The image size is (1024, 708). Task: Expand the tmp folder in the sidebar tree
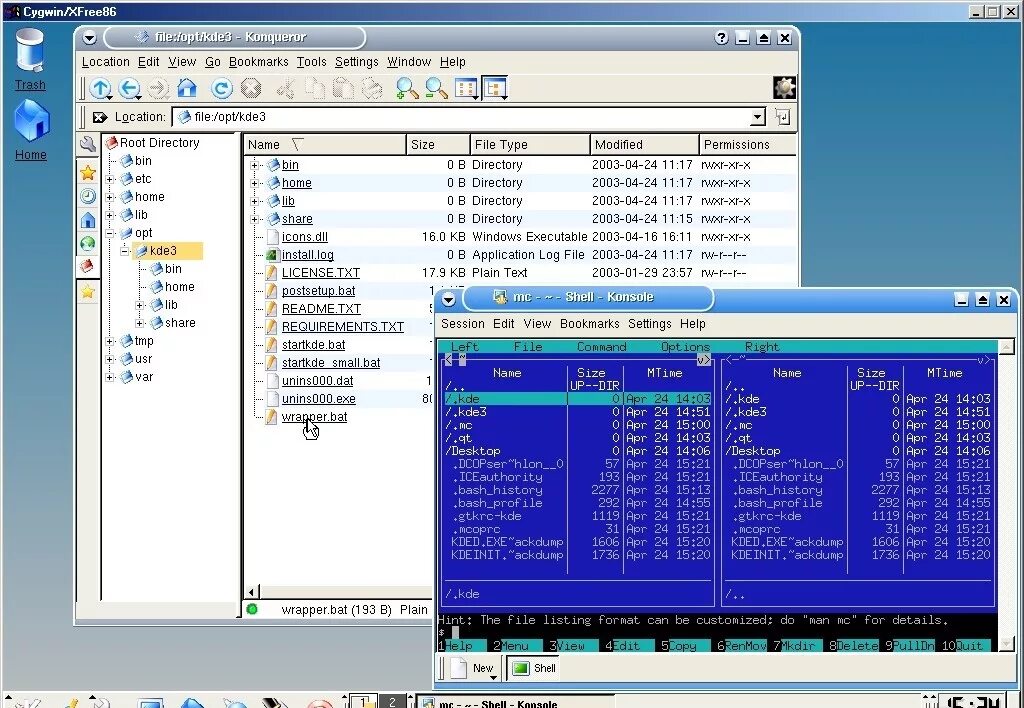click(110, 341)
